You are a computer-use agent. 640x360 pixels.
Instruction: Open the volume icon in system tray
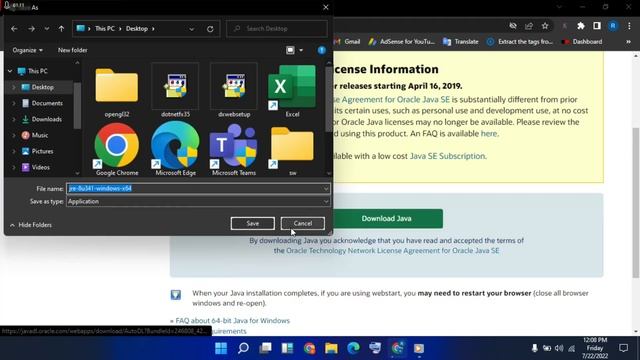(x=559, y=348)
